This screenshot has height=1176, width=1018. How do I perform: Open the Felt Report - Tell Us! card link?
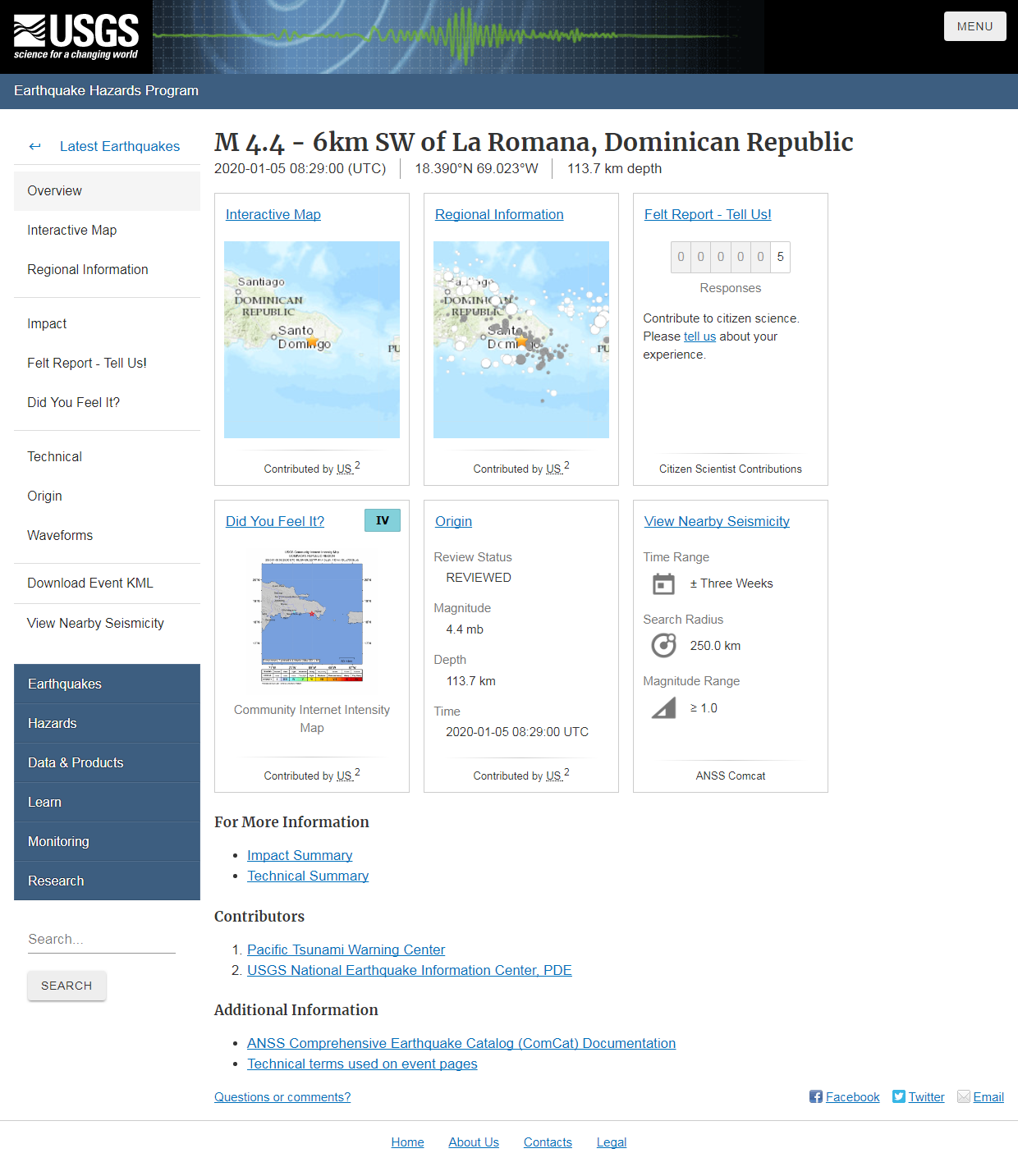click(708, 214)
